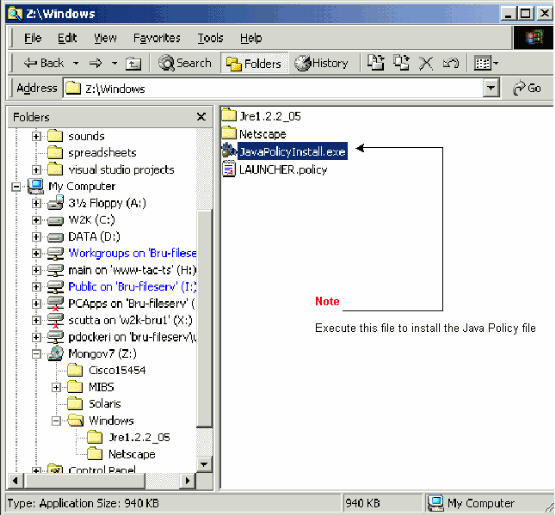Click the title bar Explorer window icon
Screen dimensions: 555x515
[x=15, y=13]
